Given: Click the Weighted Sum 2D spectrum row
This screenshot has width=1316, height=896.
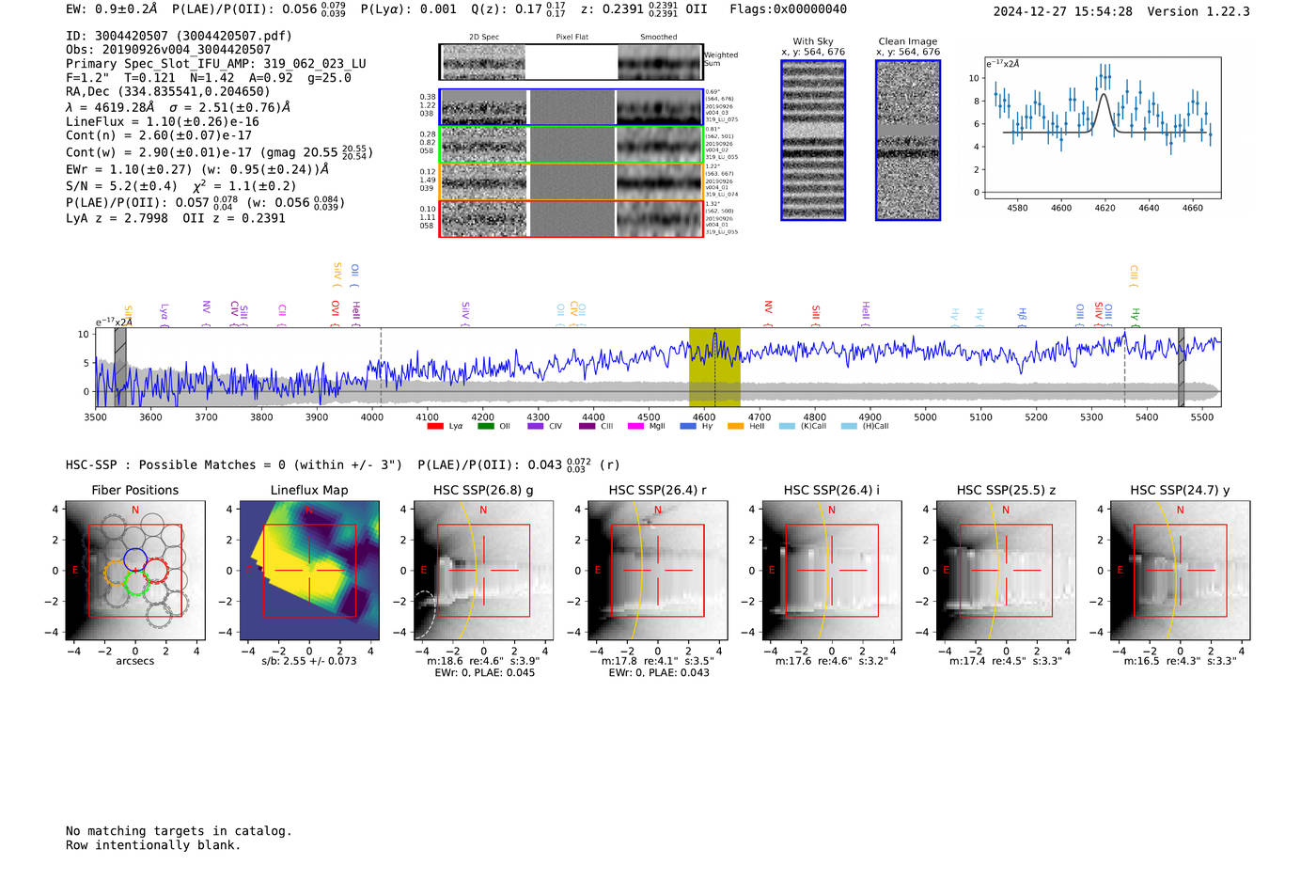Looking at the screenshot, I should (572, 62).
